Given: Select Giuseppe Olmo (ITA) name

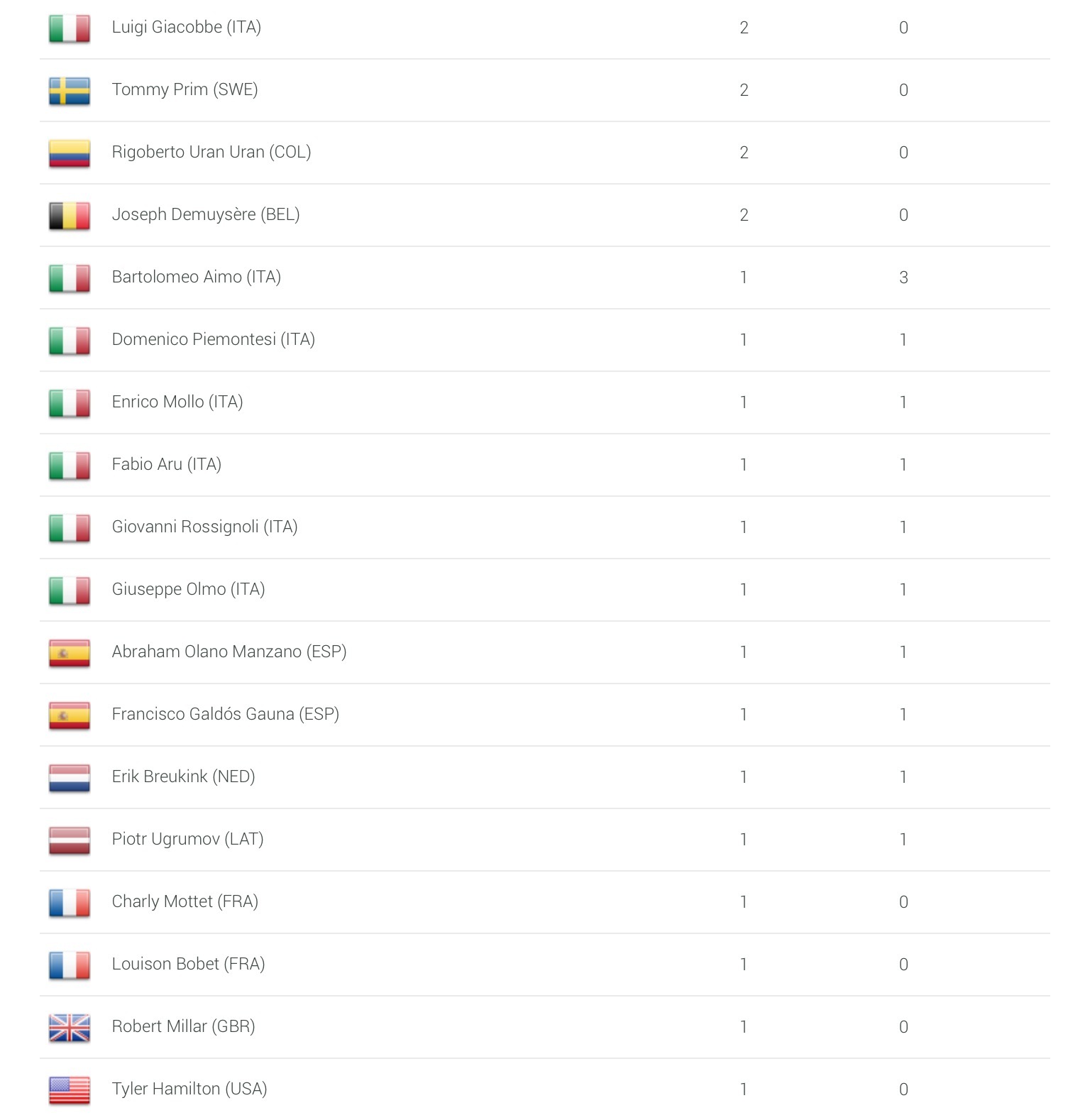Looking at the screenshot, I should 188,589.
